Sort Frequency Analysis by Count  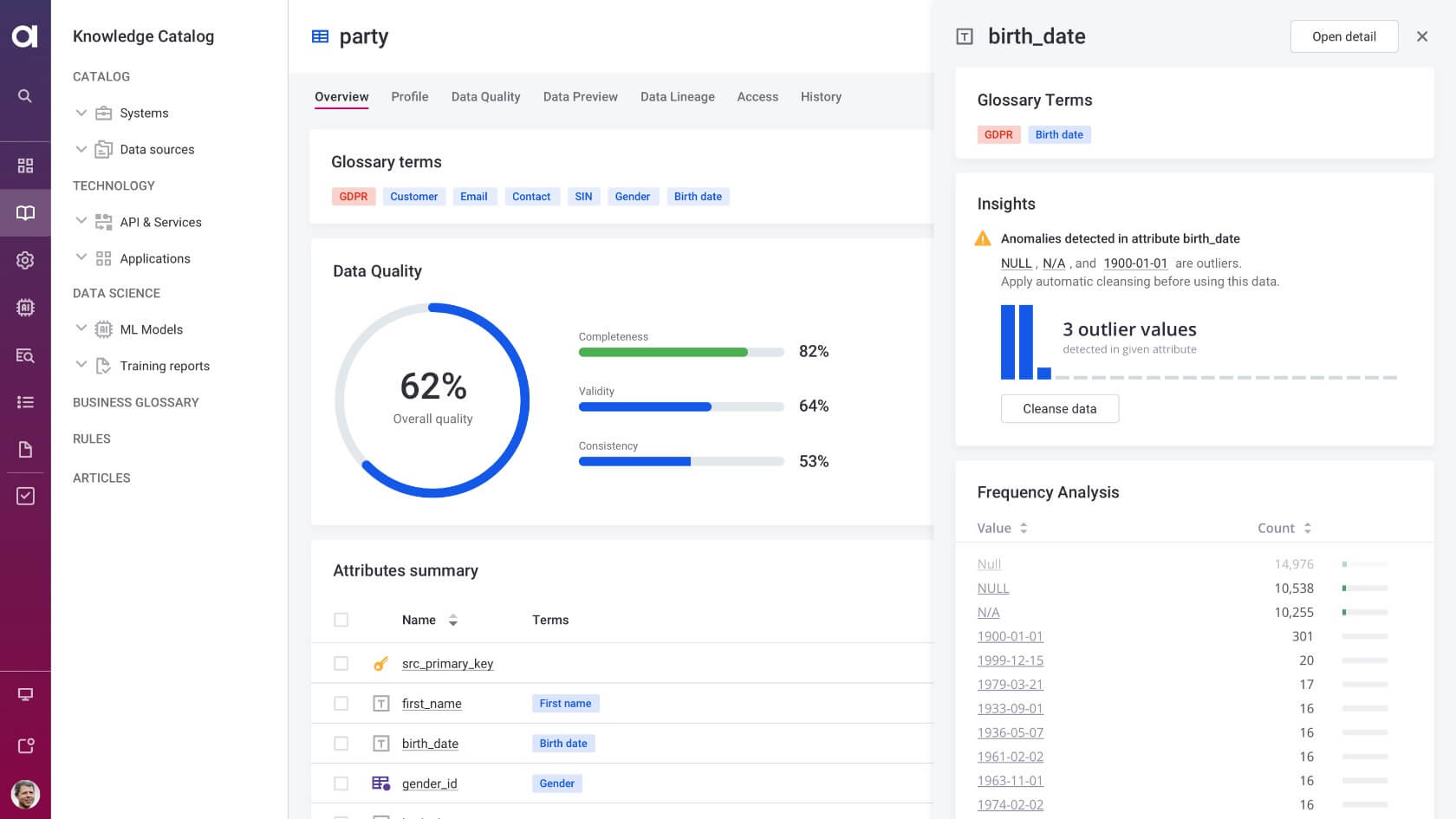point(1307,528)
